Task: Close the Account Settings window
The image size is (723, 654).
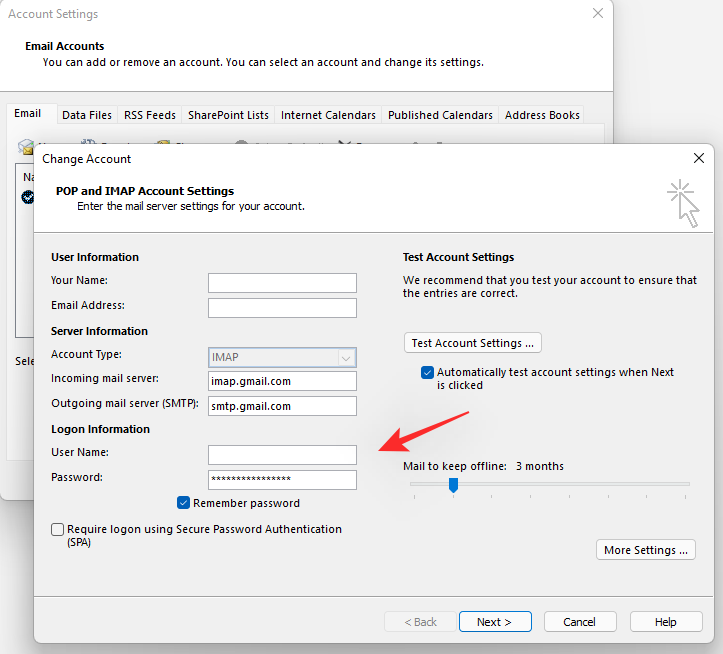Action: pos(598,14)
